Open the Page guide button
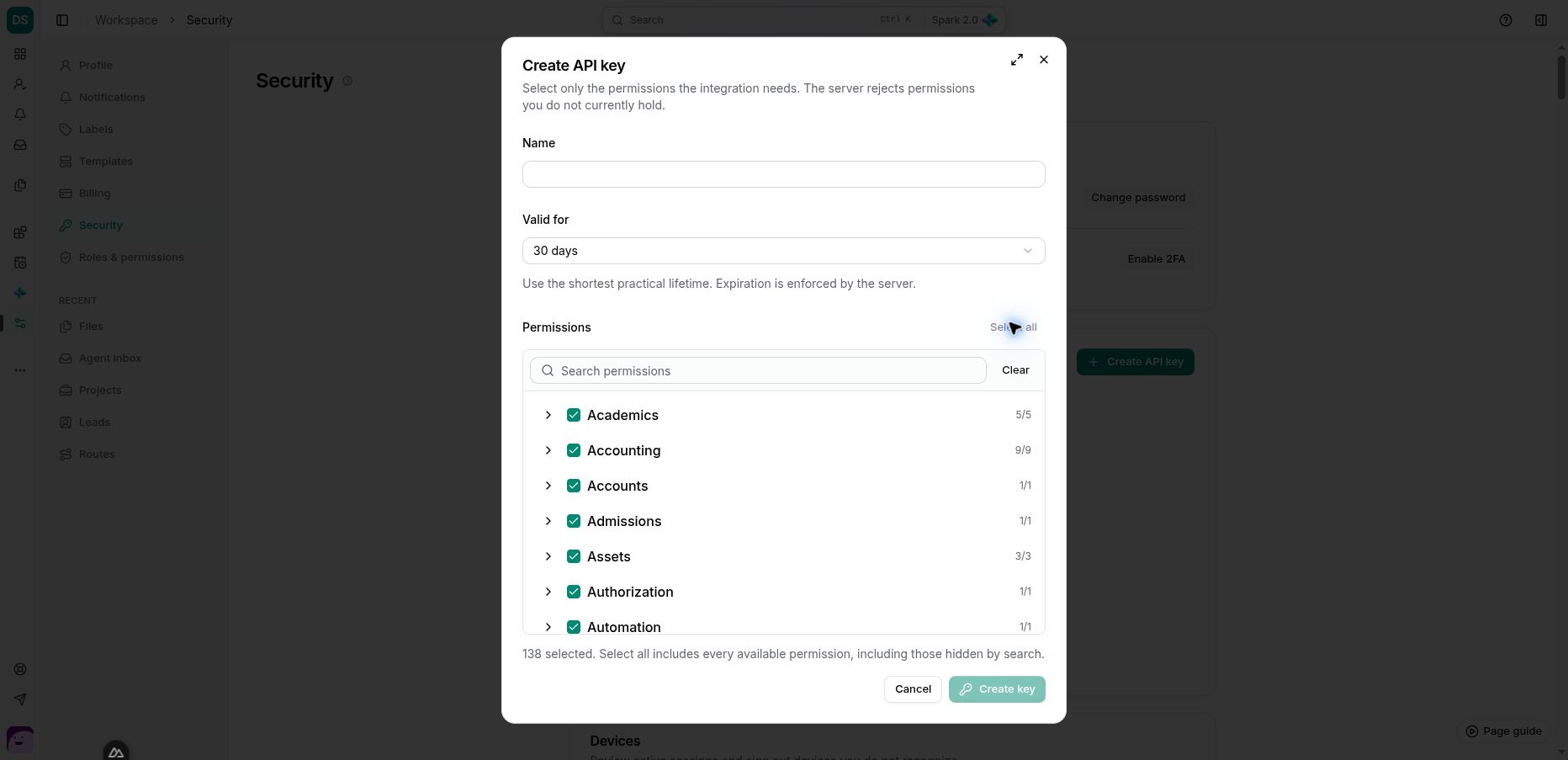This screenshot has width=1568, height=760. click(1504, 731)
